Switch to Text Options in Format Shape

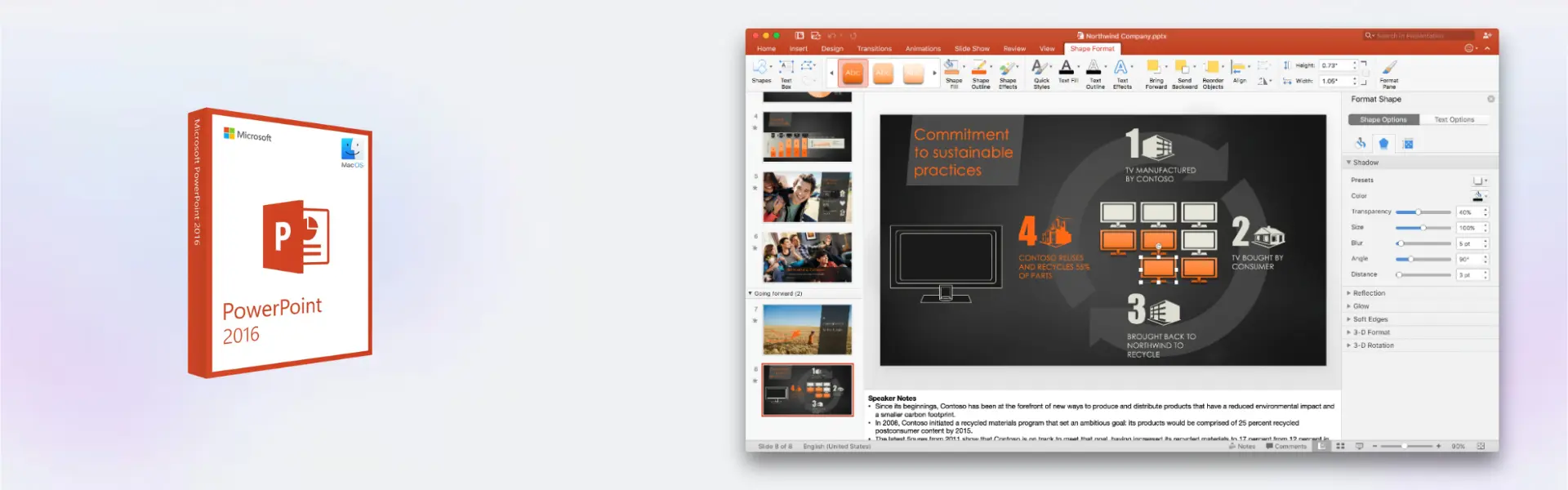1454,120
